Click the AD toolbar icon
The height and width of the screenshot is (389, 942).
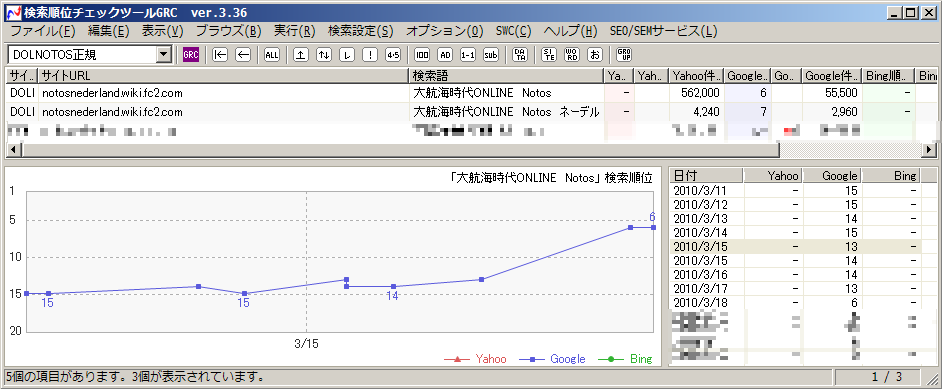pos(445,55)
